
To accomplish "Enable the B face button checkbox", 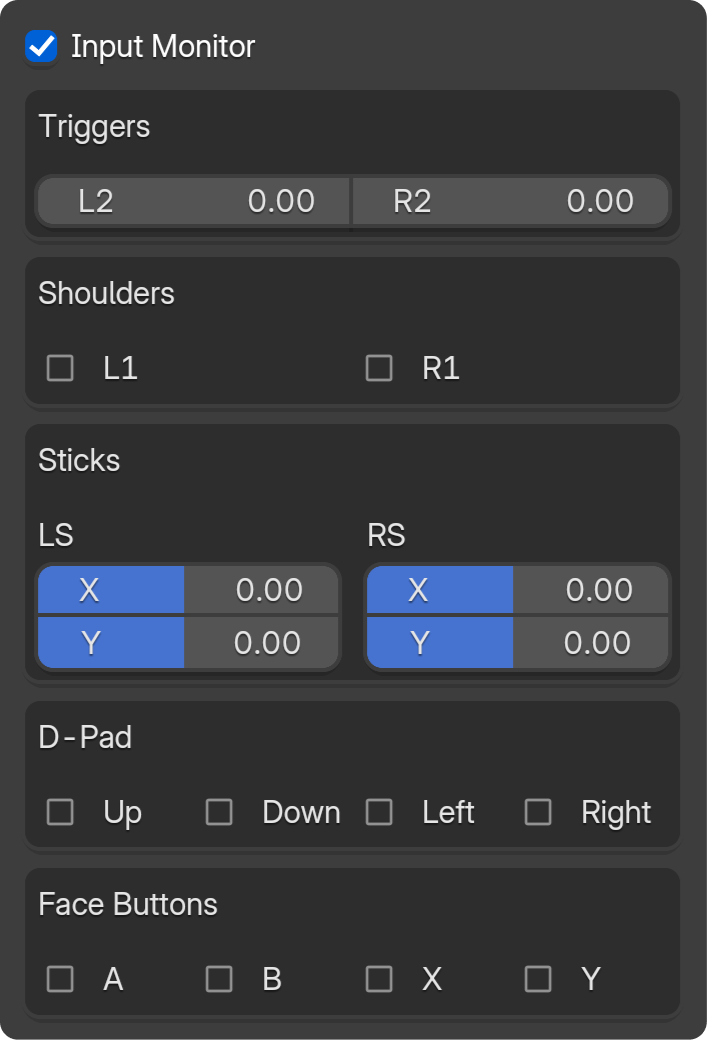I will click(219, 979).
